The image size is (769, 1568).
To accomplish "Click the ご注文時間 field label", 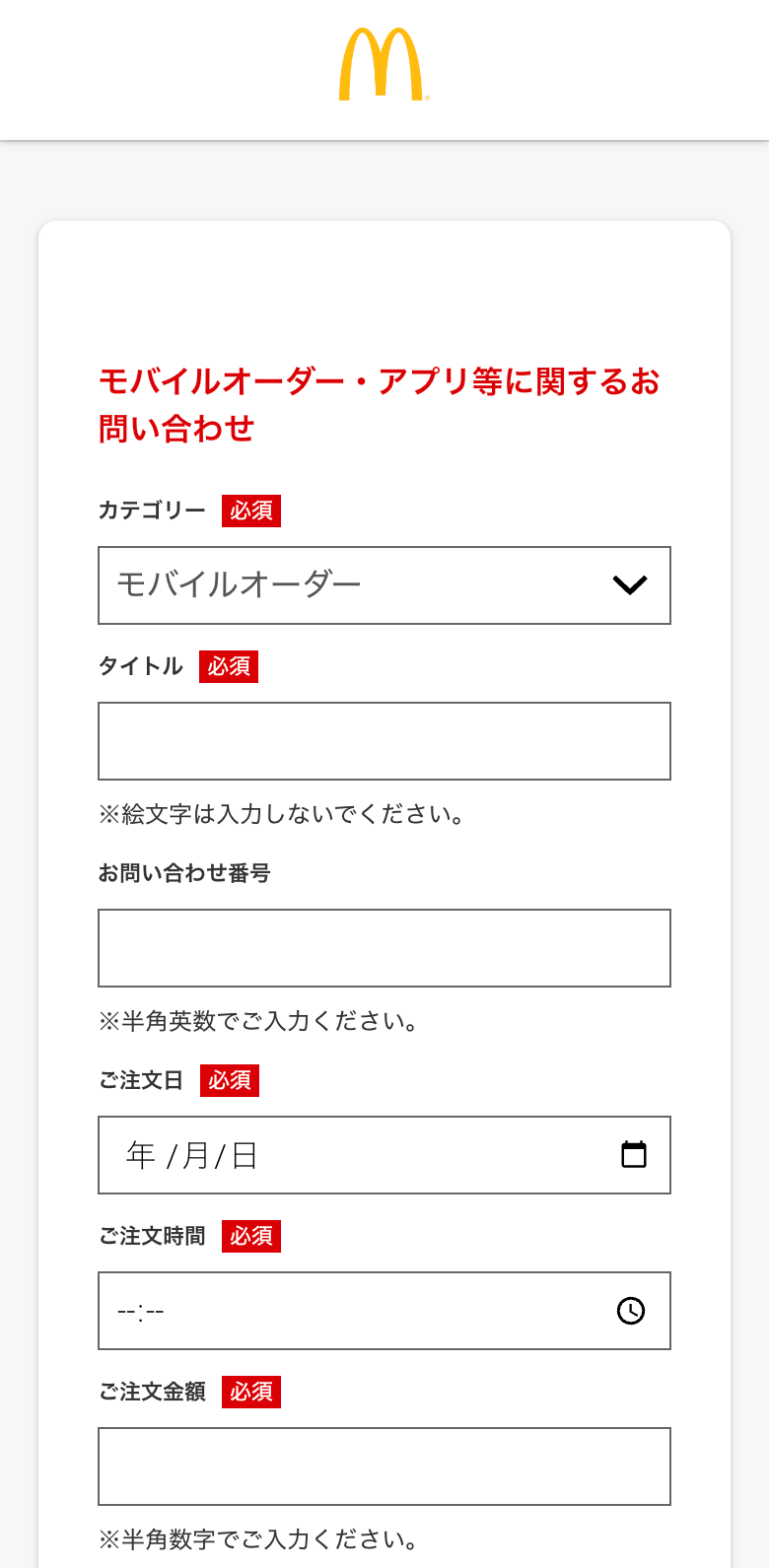I will click(152, 1236).
